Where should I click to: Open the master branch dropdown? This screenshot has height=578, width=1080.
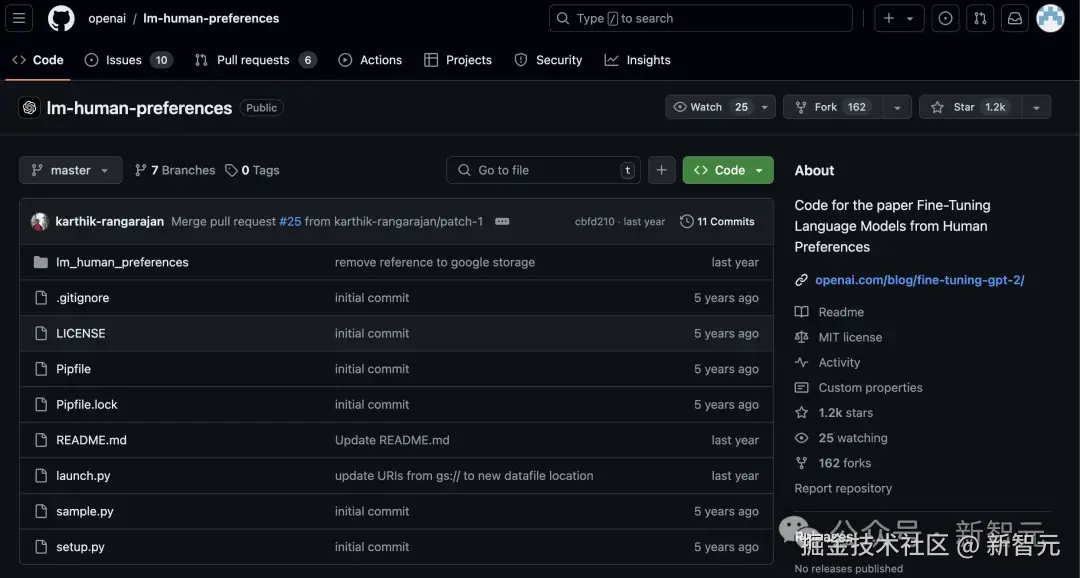70,170
